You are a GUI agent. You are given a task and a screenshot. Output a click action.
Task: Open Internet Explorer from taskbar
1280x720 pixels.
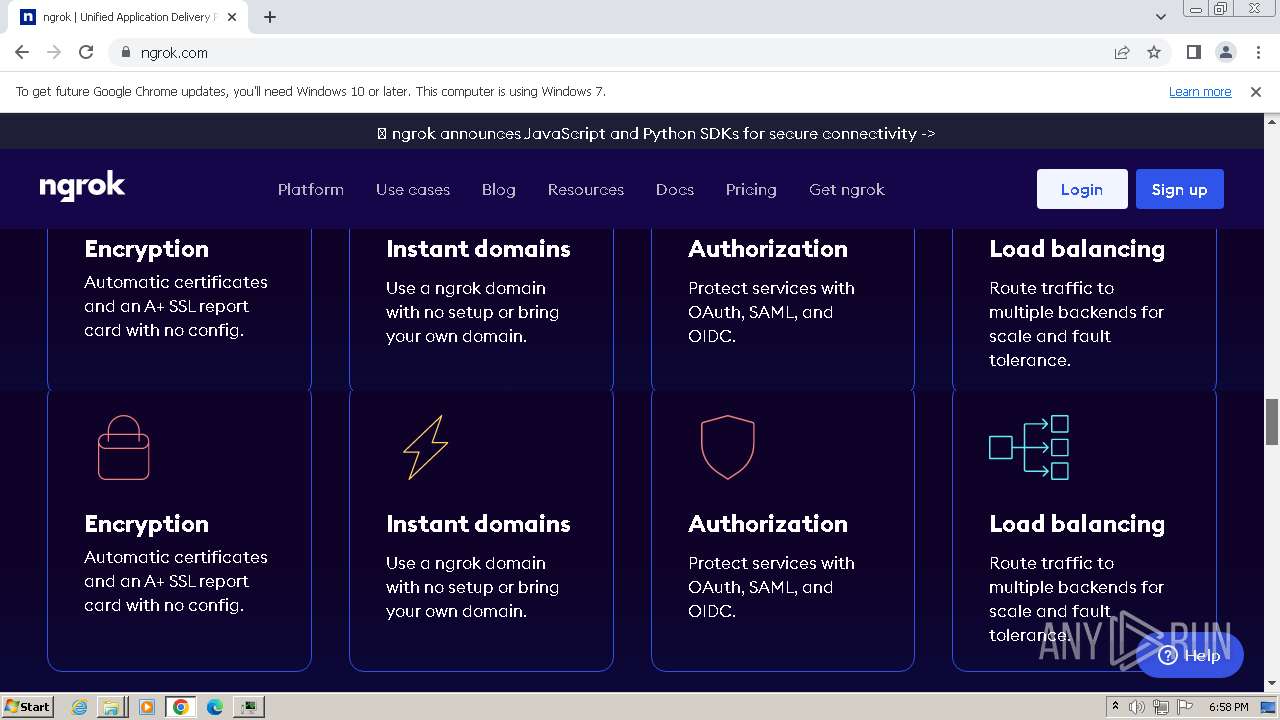click(x=79, y=707)
